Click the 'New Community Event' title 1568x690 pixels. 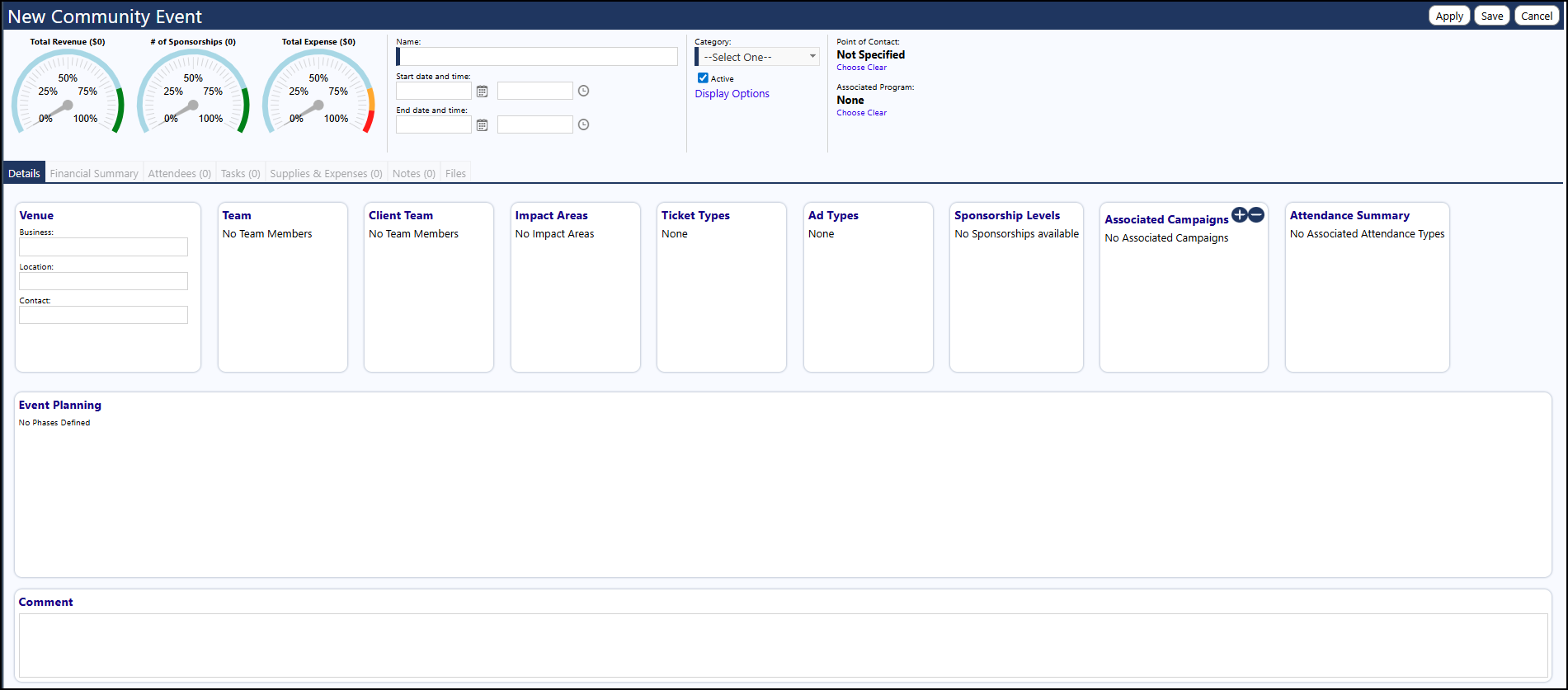click(105, 16)
